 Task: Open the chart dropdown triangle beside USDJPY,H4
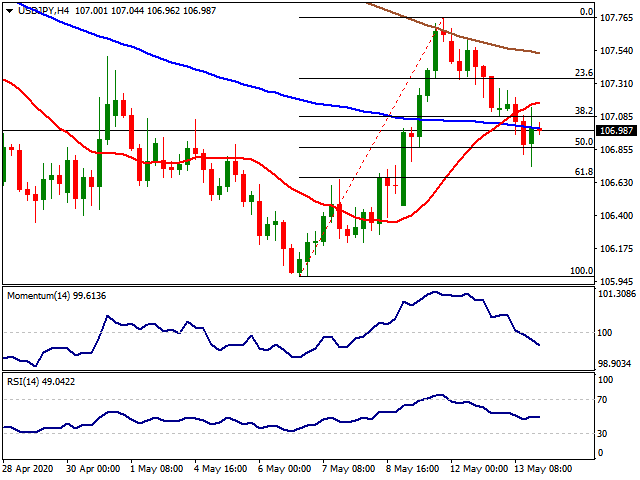coord(9,11)
